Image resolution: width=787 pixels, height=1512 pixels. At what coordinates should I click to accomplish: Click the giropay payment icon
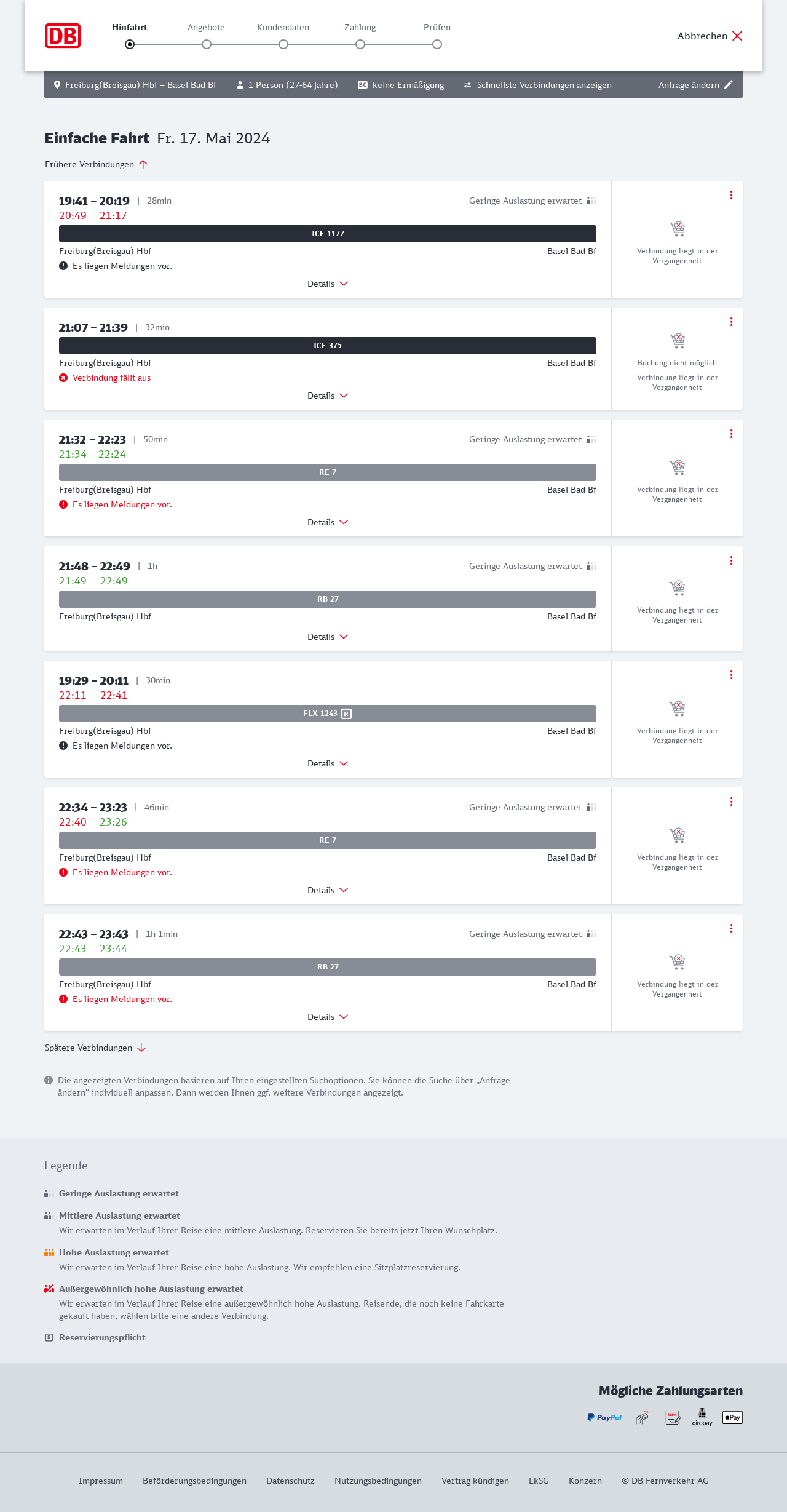(702, 1417)
